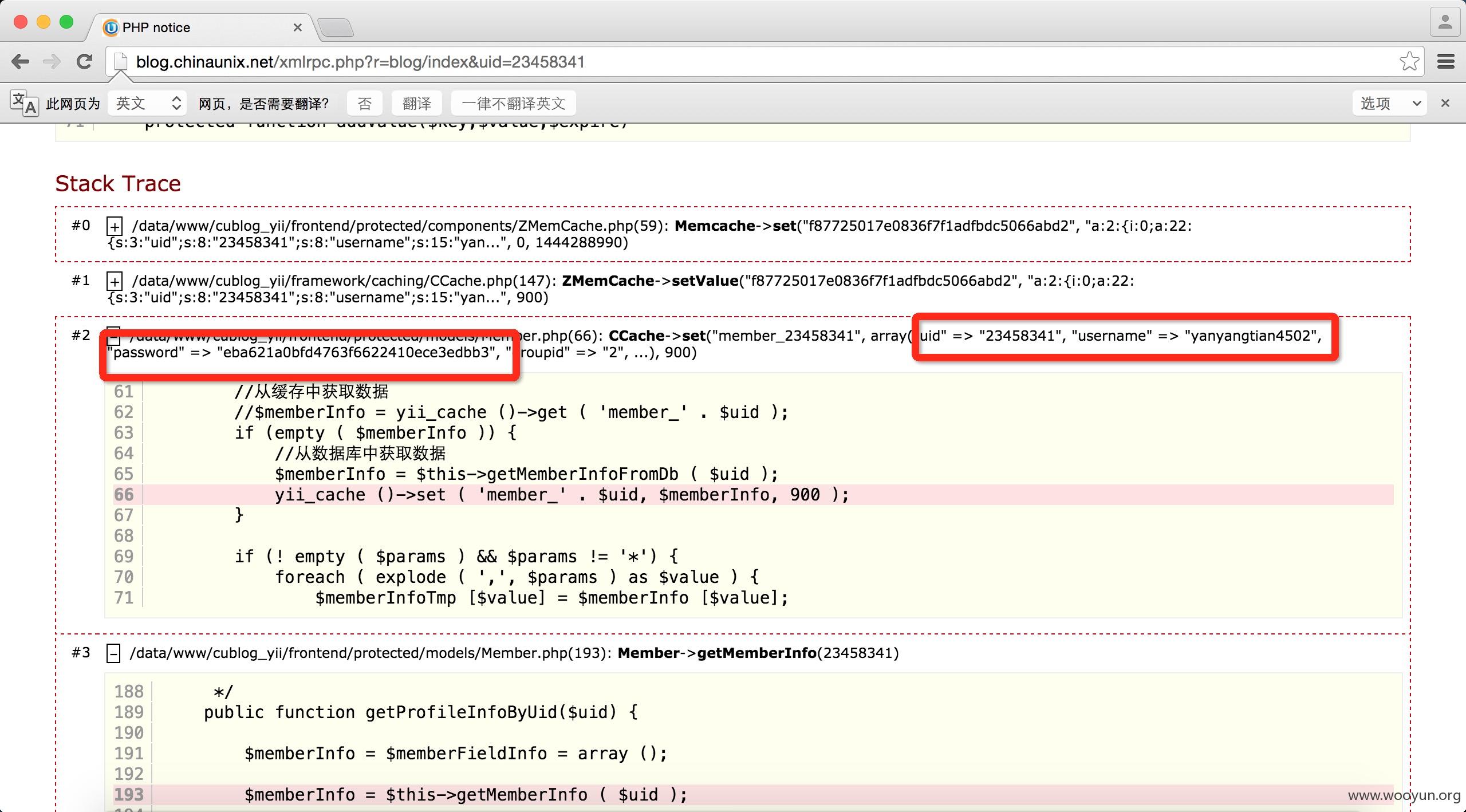Viewport: 1466px width, 812px height.
Task: Open the Chrome hamburger menu
Action: coord(1446,61)
